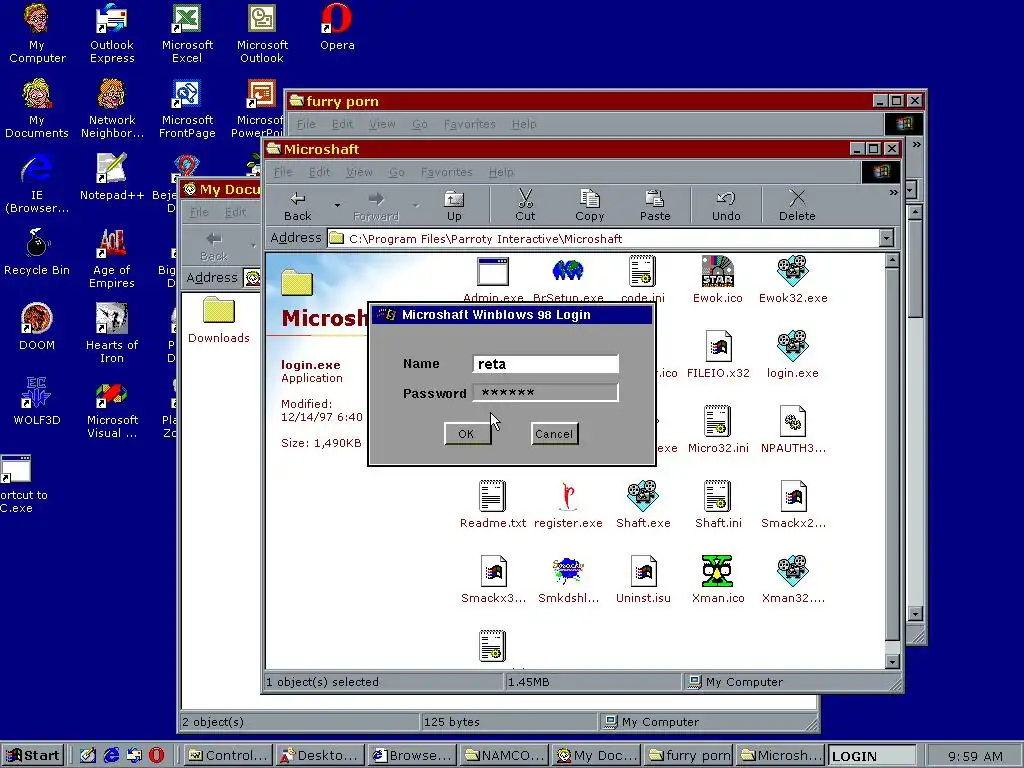Cancel the Winblows 98 login dialog
This screenshot has width=1024, height=768.
554,434
